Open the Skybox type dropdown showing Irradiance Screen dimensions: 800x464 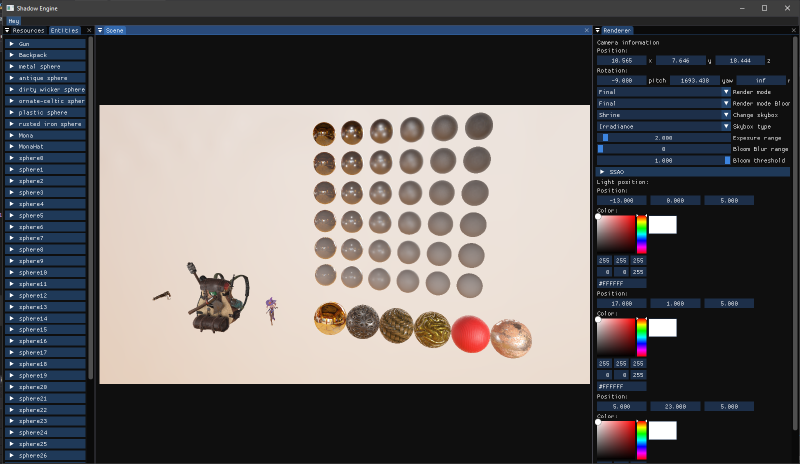click(664, 126)
